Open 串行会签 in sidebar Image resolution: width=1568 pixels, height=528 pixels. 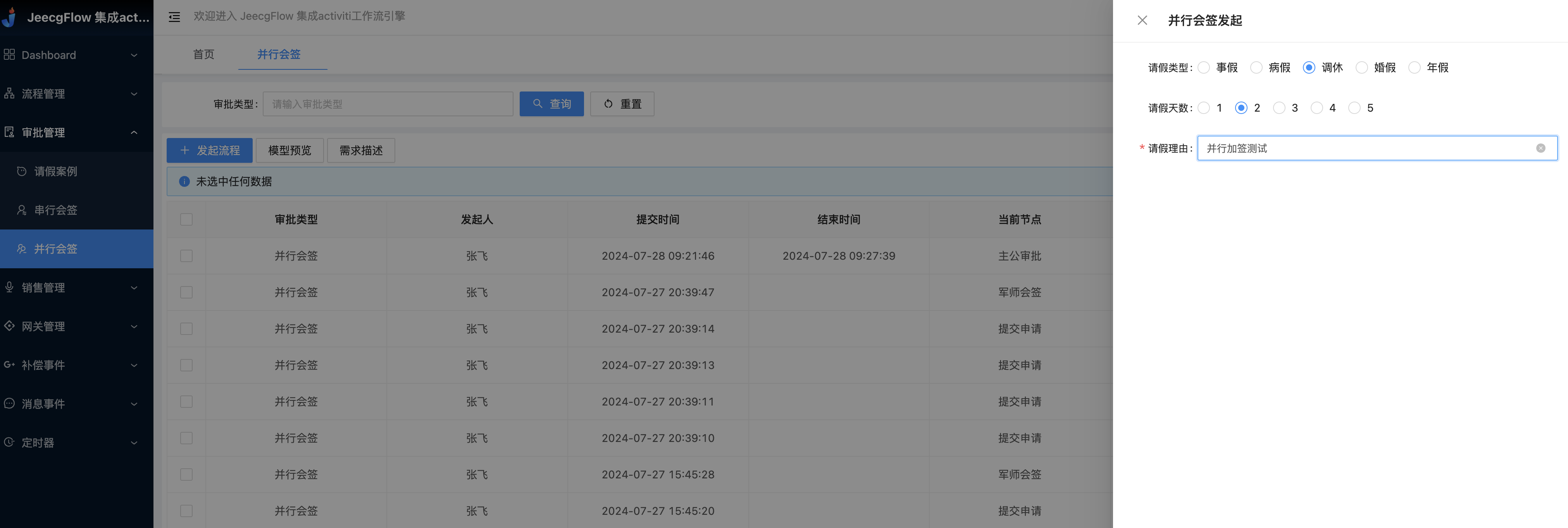tap(55, 210)
